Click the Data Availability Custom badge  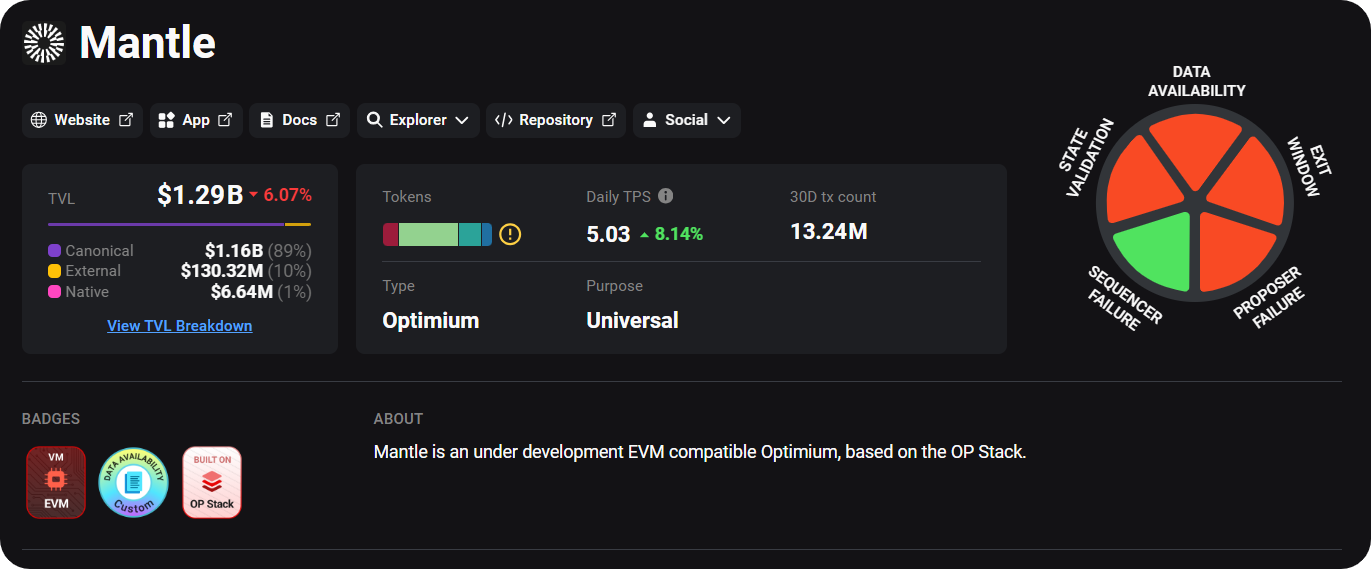pyautogui.click(x=134, y=482)
